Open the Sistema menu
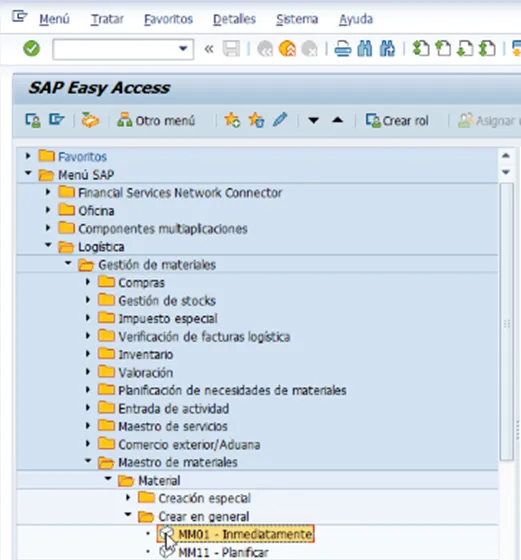 point(297,19)
